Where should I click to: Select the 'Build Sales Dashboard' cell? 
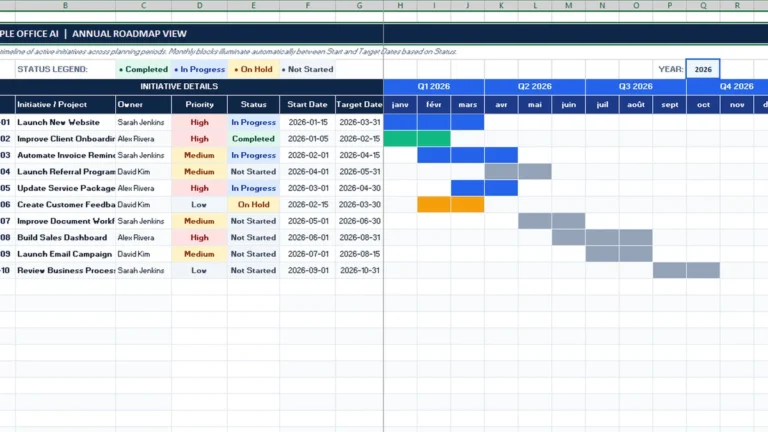[65, 238]
